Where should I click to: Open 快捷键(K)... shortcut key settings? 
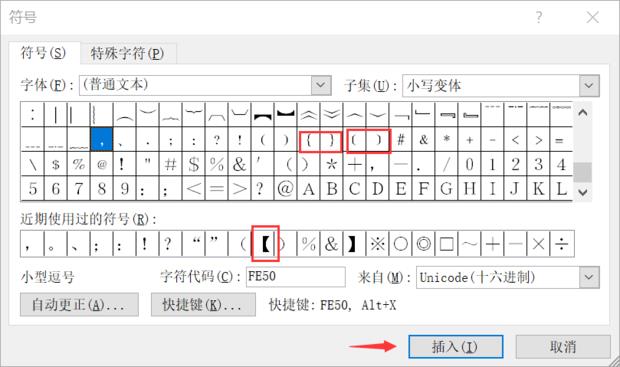click(203, 305)
